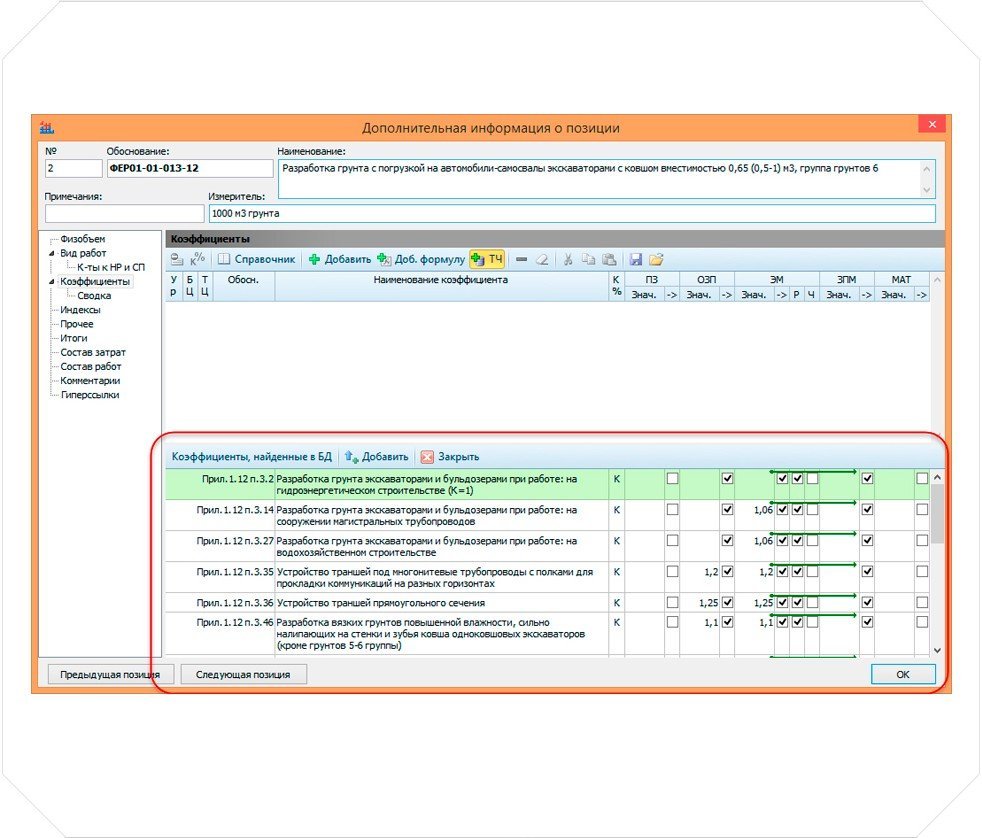This screenshot has width=982, height=838.
Task: Click the Доб. формулу toolbar button
Action: pyautogui.click(x=421, y=259)
